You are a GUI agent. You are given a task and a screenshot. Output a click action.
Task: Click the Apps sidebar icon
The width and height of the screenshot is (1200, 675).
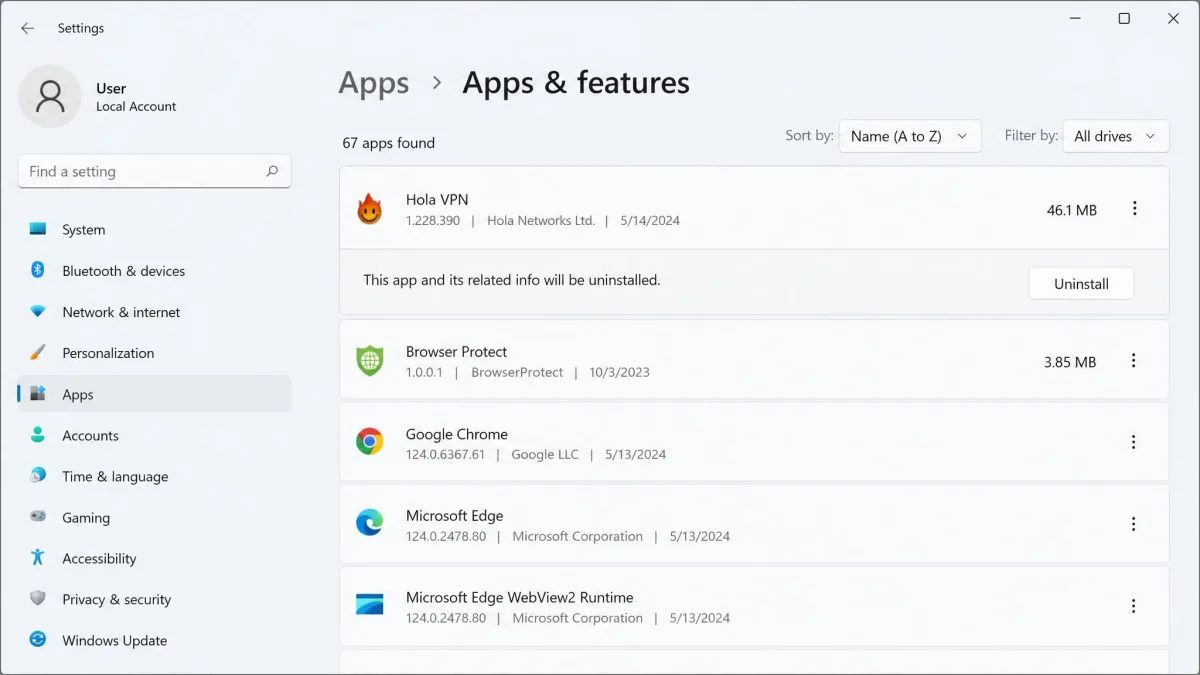[x=38, y=393]
